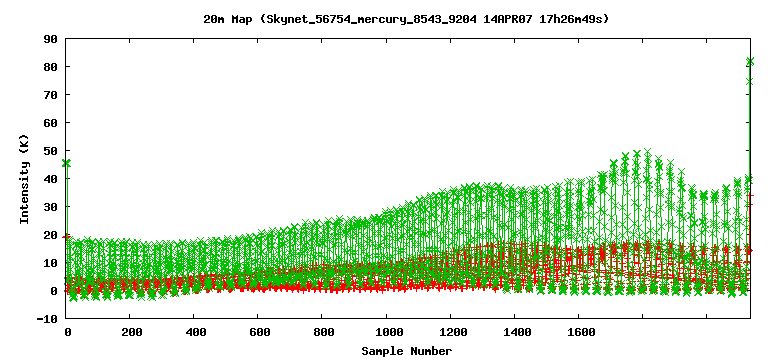
Task: Click the "Sample Number" x-axis label
Action: click(x=407, y=351)
